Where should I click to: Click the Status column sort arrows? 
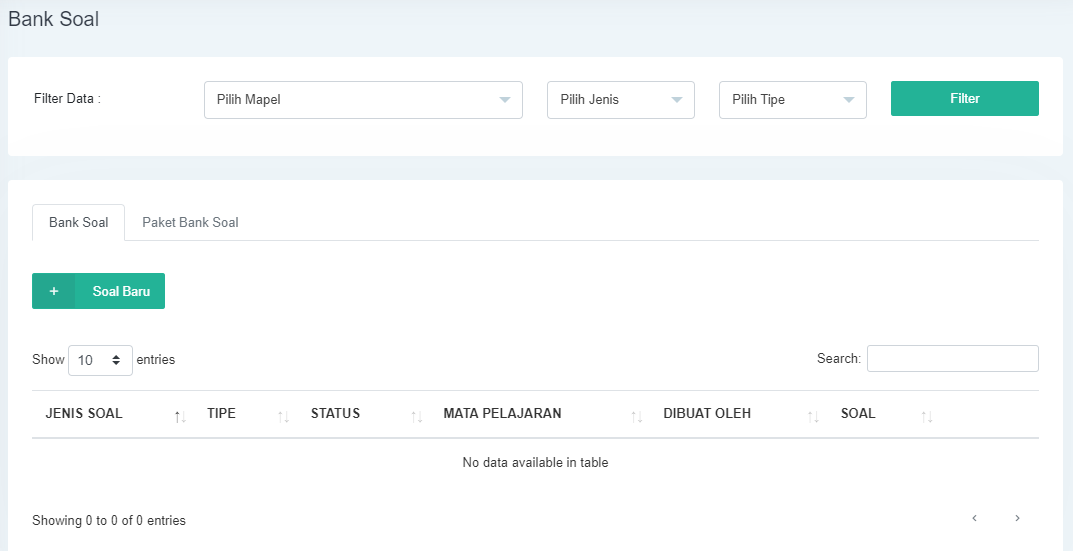(x=416, y=416)
